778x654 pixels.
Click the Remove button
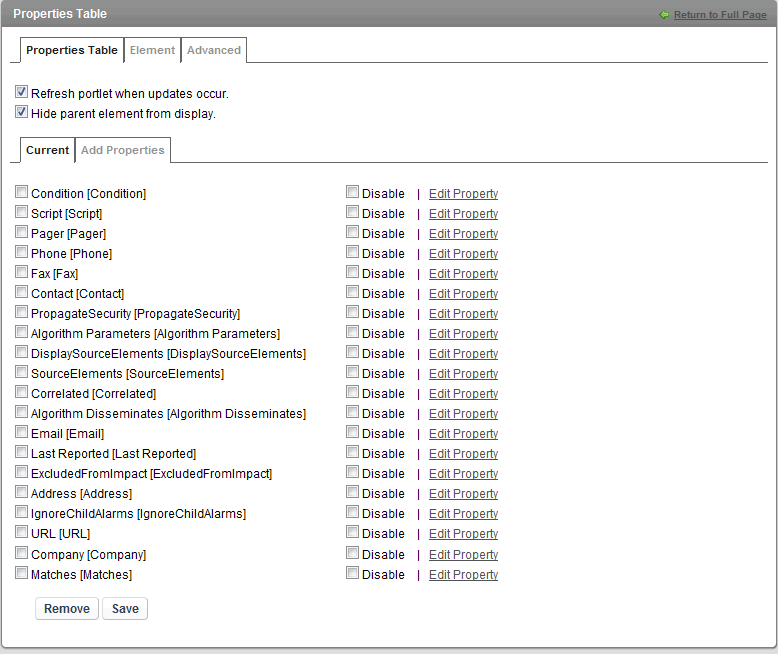tap(67, 608)
